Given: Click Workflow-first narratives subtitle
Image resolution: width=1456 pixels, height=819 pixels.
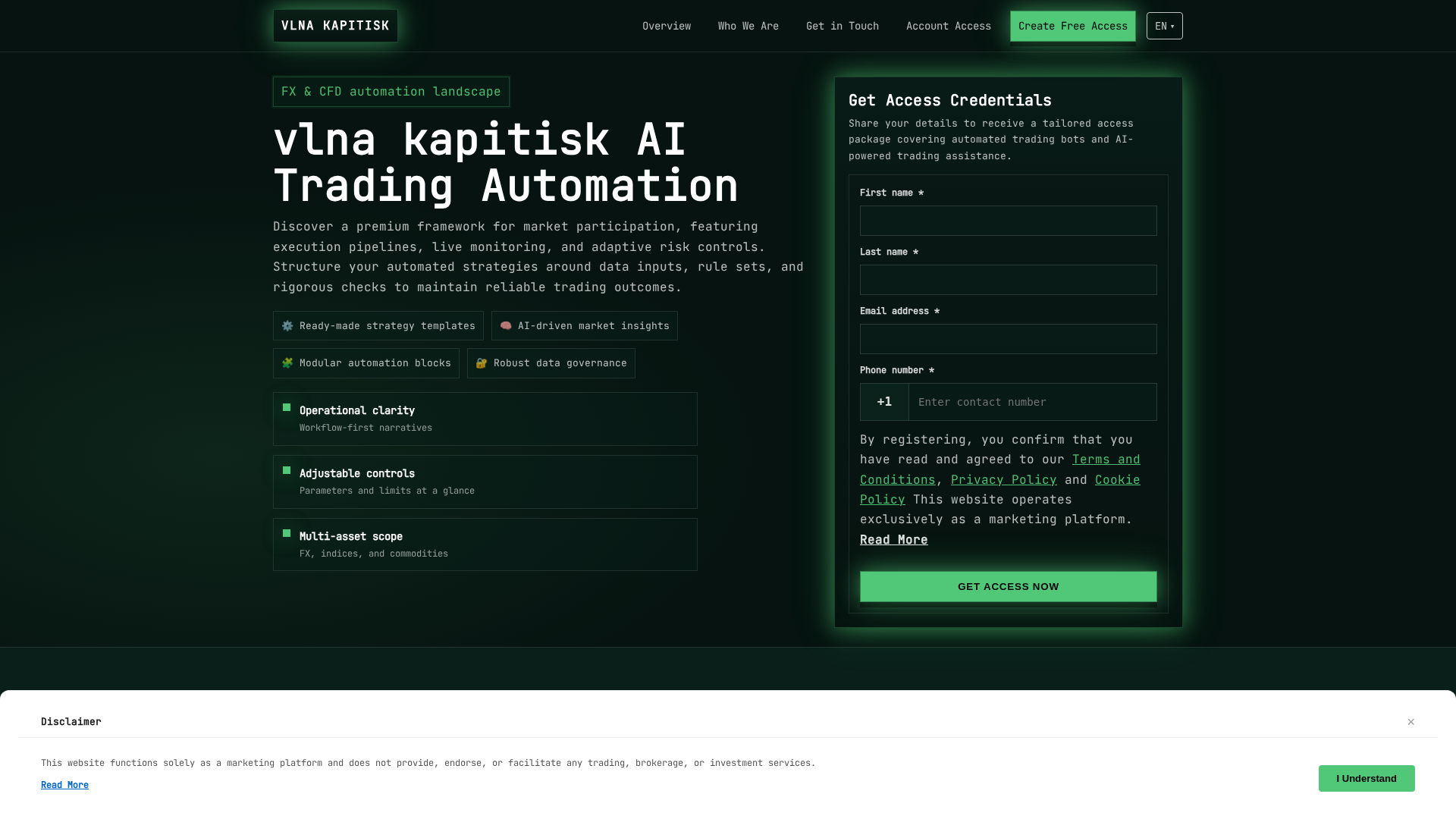Looking at the screenshot, I should tap(366, 428).
